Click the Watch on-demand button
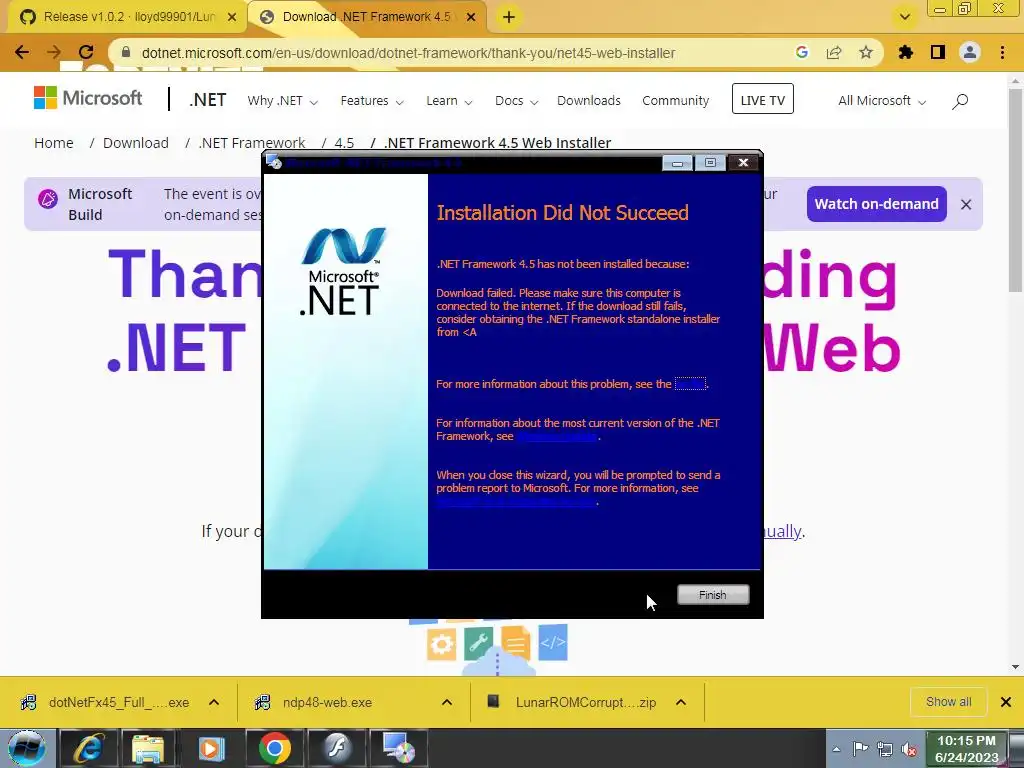Viewport: 1024px width, 768px height. coord(876,204)
